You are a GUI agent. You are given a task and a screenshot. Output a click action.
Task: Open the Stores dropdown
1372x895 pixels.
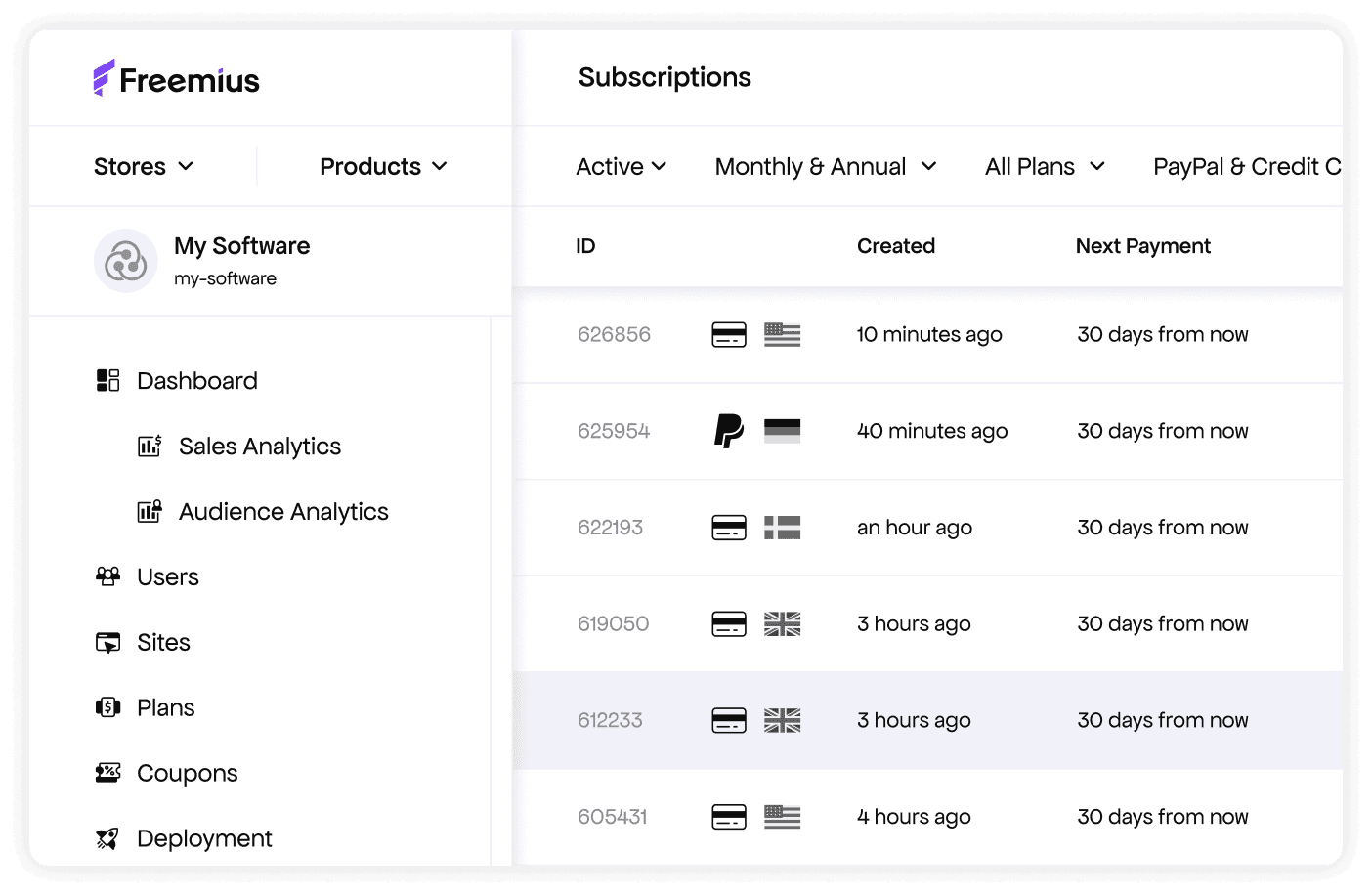[144, 166]
